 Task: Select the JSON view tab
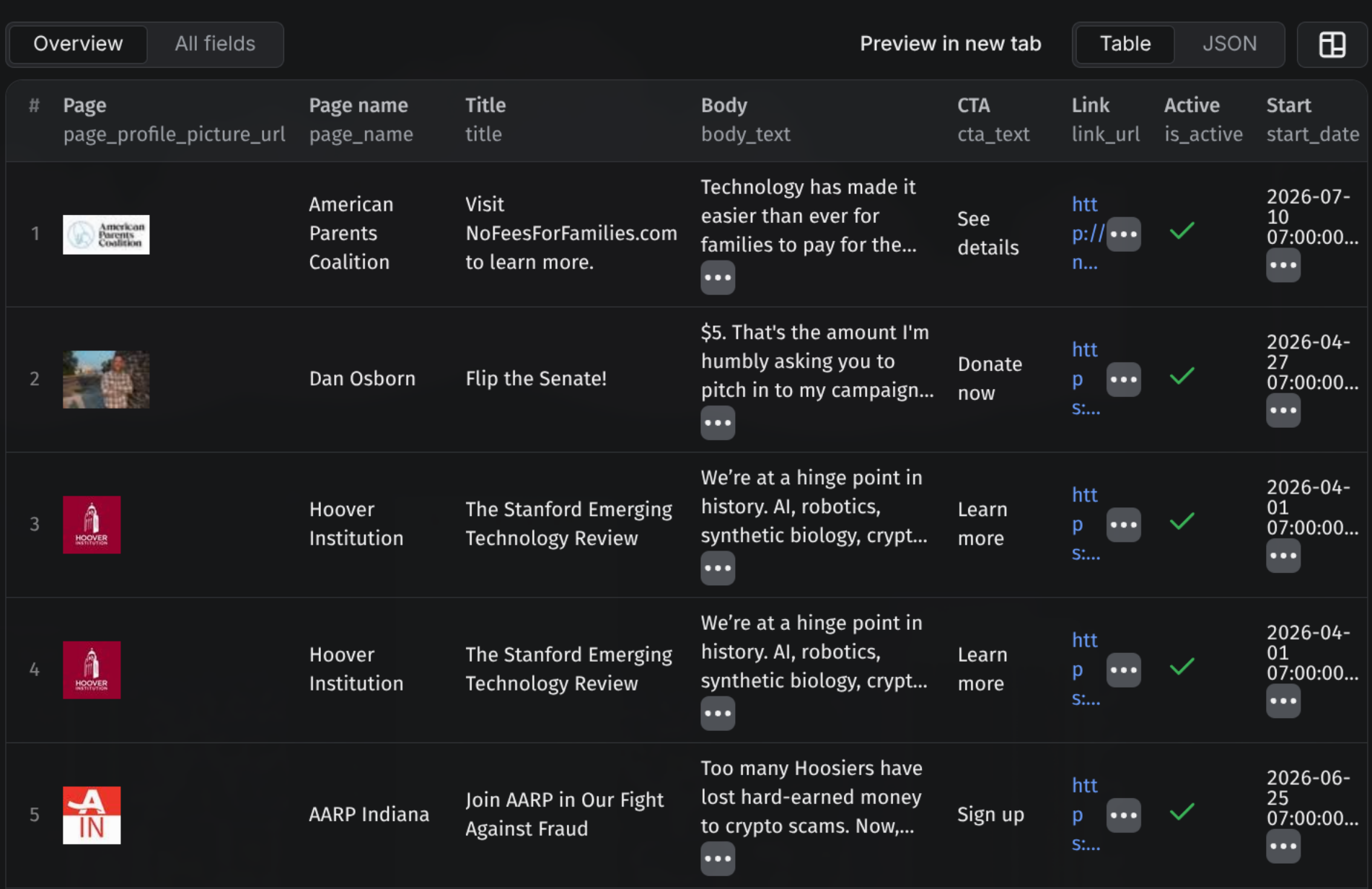coord(1229,44)
